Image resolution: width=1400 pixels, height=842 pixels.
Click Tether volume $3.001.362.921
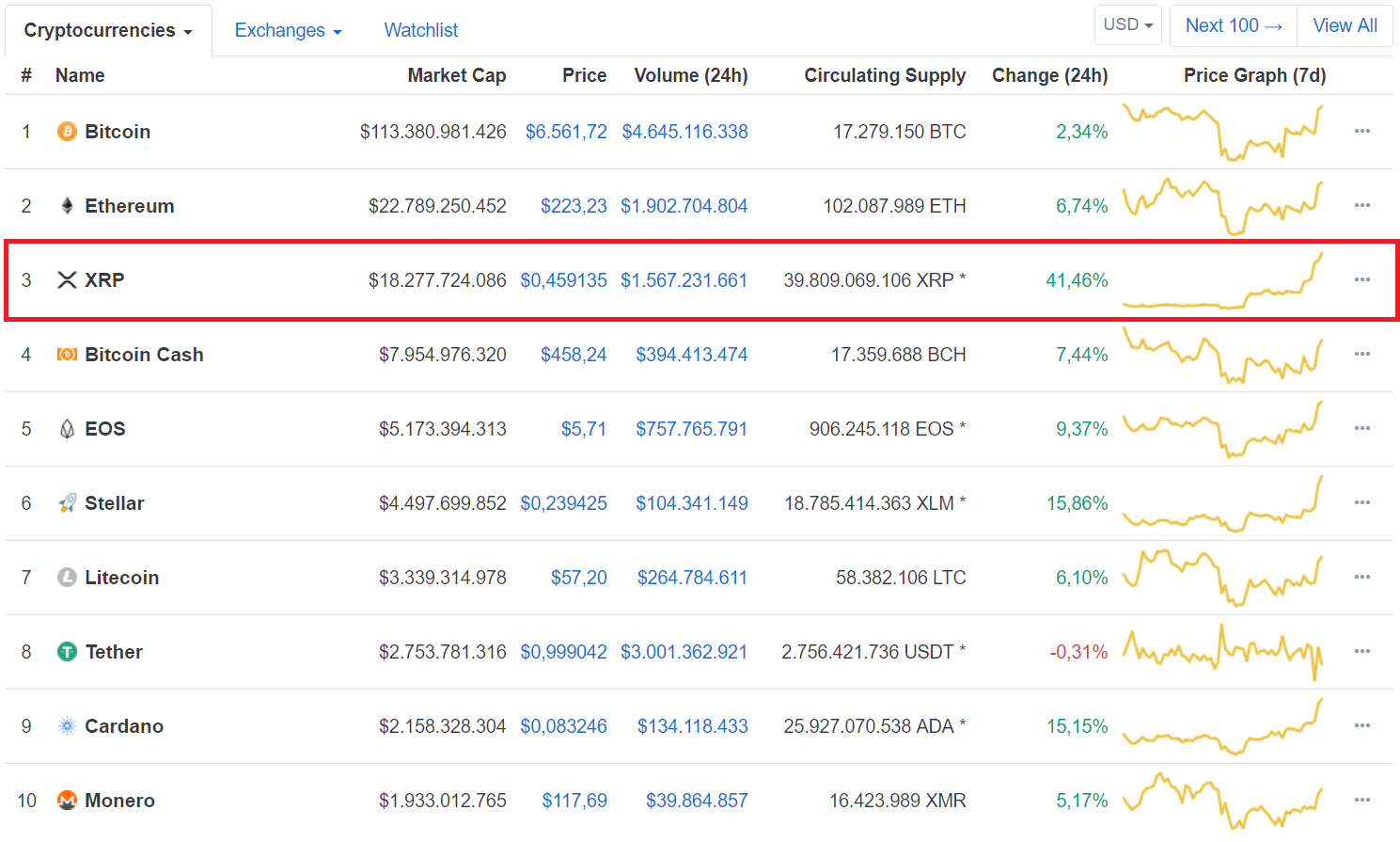(684, 652)
